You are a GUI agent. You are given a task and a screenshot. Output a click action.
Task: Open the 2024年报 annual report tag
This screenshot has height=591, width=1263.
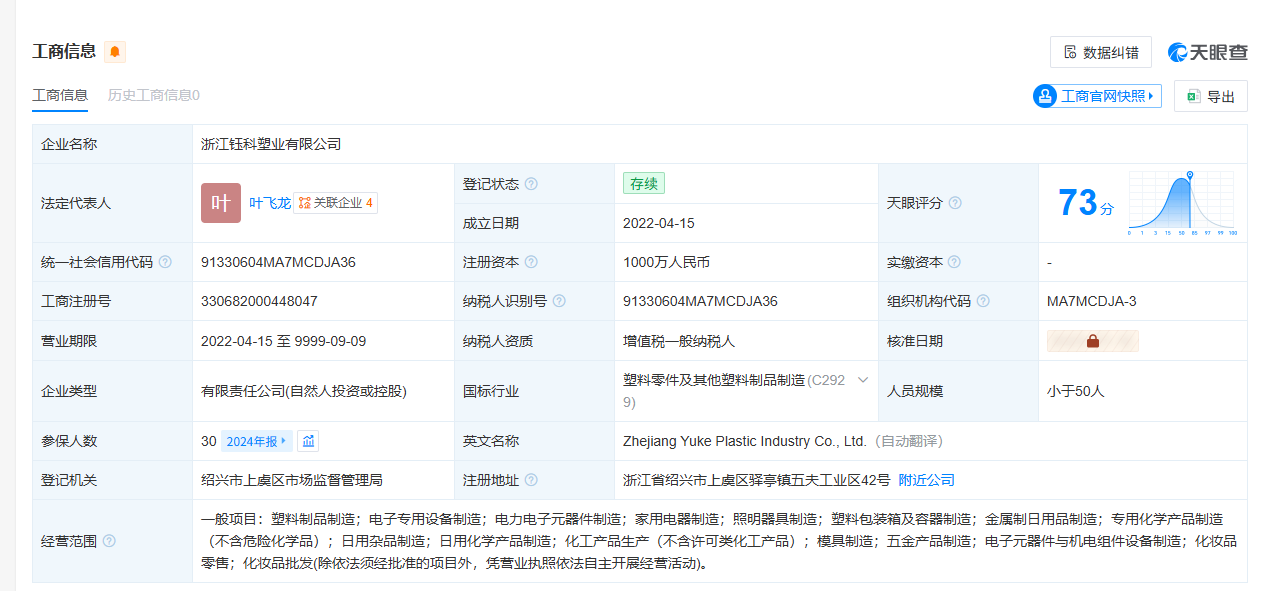pos(257,441)
